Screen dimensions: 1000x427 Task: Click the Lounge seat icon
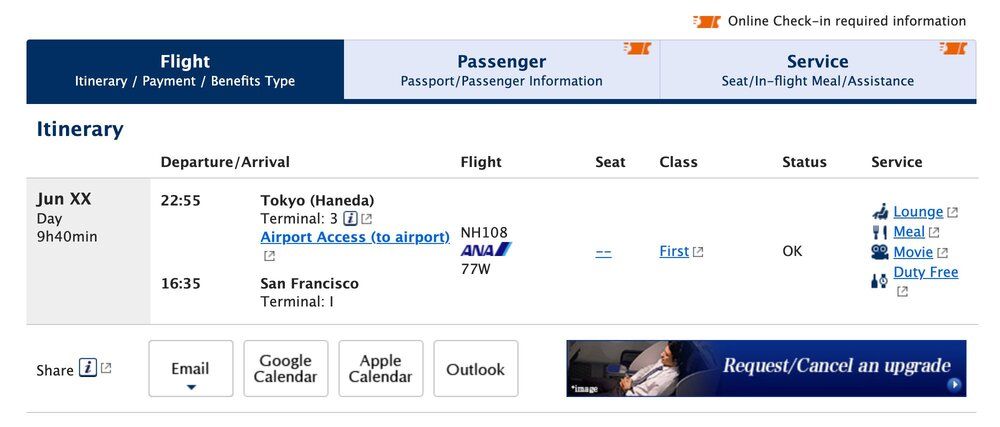tap(880, 212)
